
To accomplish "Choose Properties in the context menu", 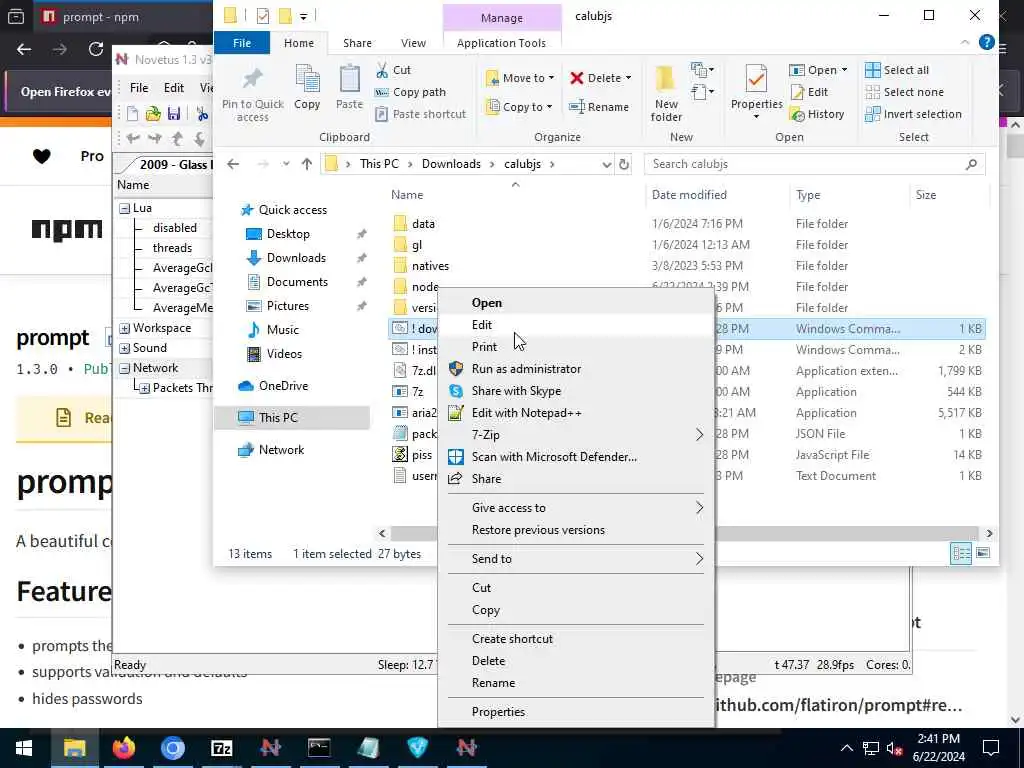I will (x=575, y=712).
